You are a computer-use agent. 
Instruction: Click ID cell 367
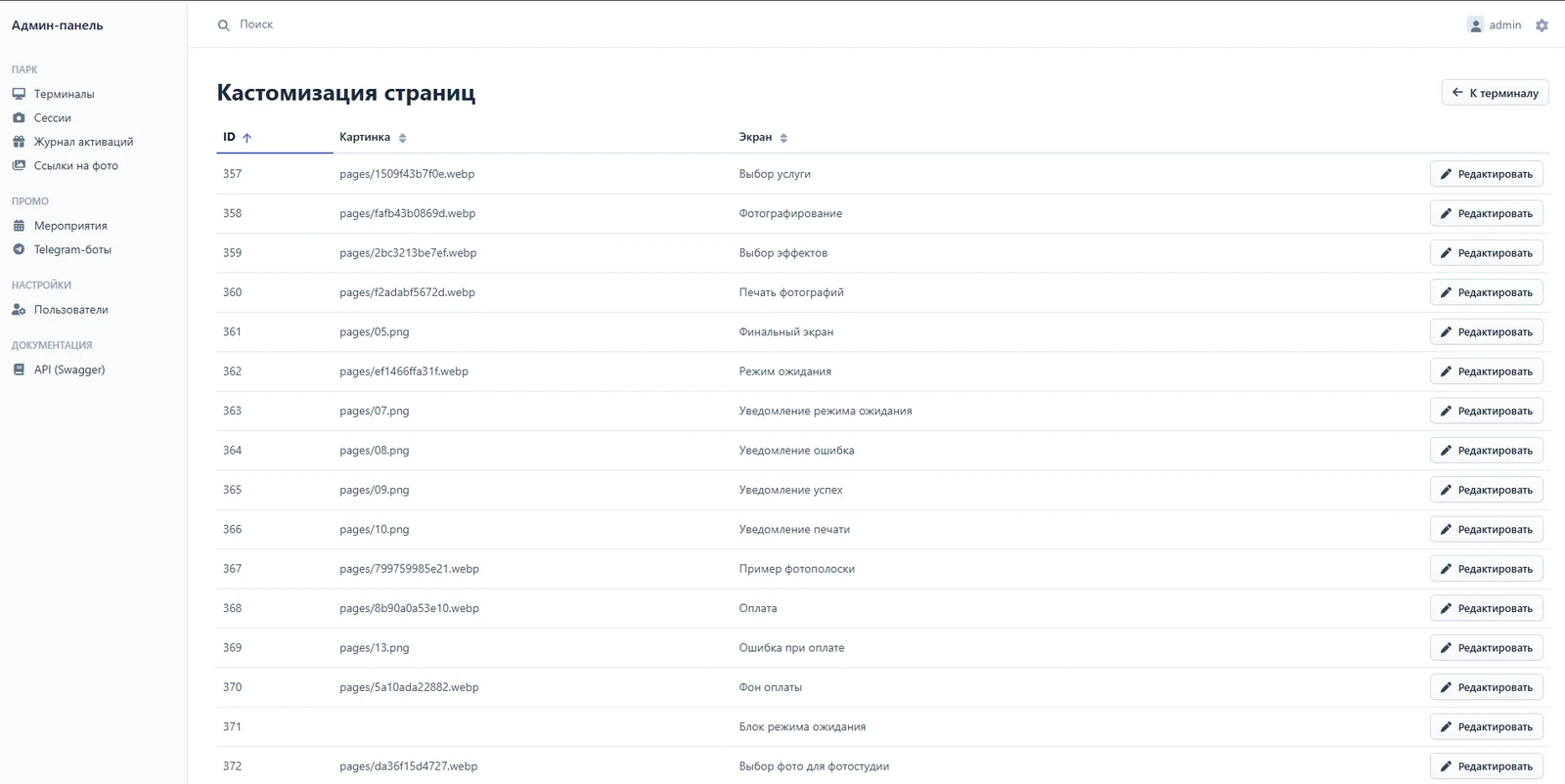click(x=232, y=569)
